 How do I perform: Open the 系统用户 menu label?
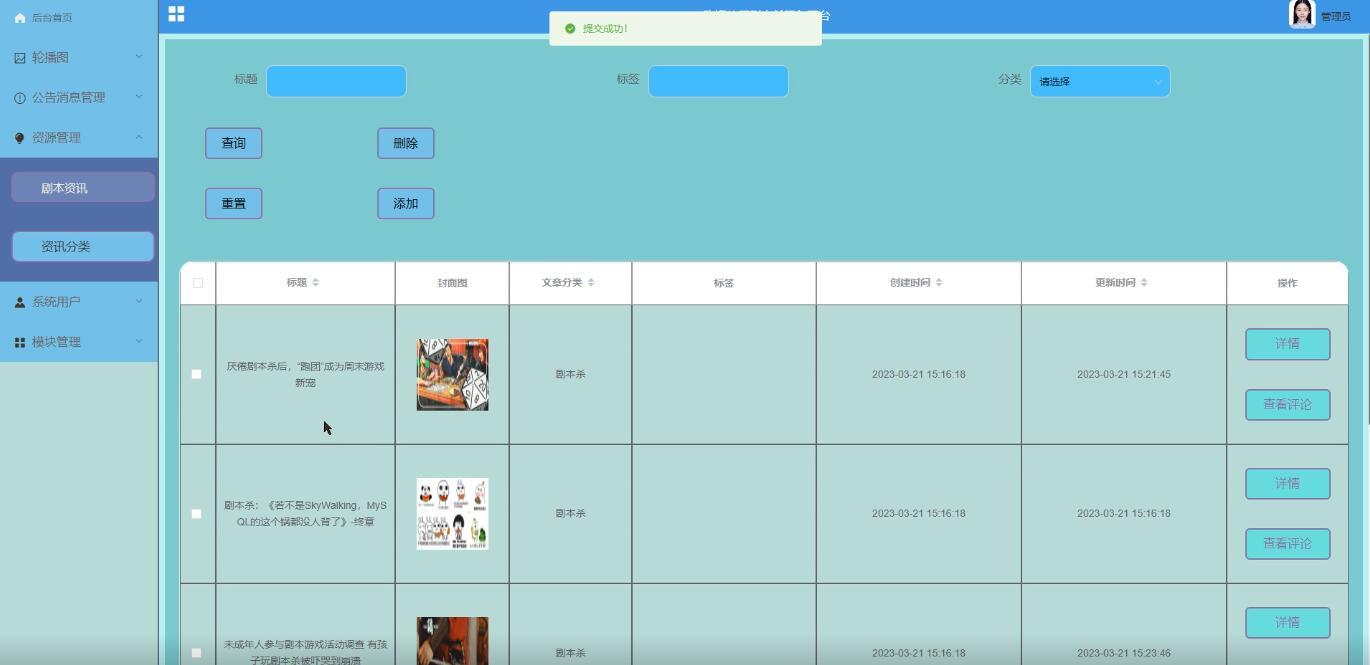[56, 302]
